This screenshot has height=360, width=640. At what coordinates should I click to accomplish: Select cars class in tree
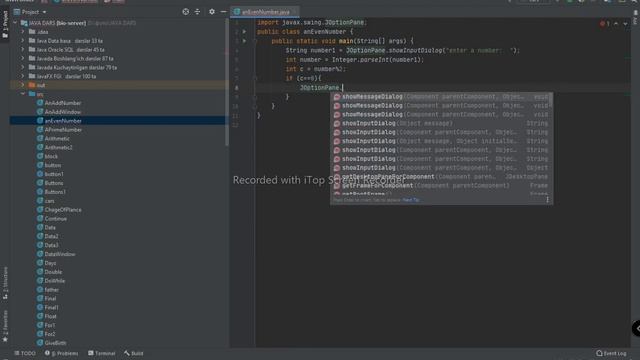click(49, 201)
